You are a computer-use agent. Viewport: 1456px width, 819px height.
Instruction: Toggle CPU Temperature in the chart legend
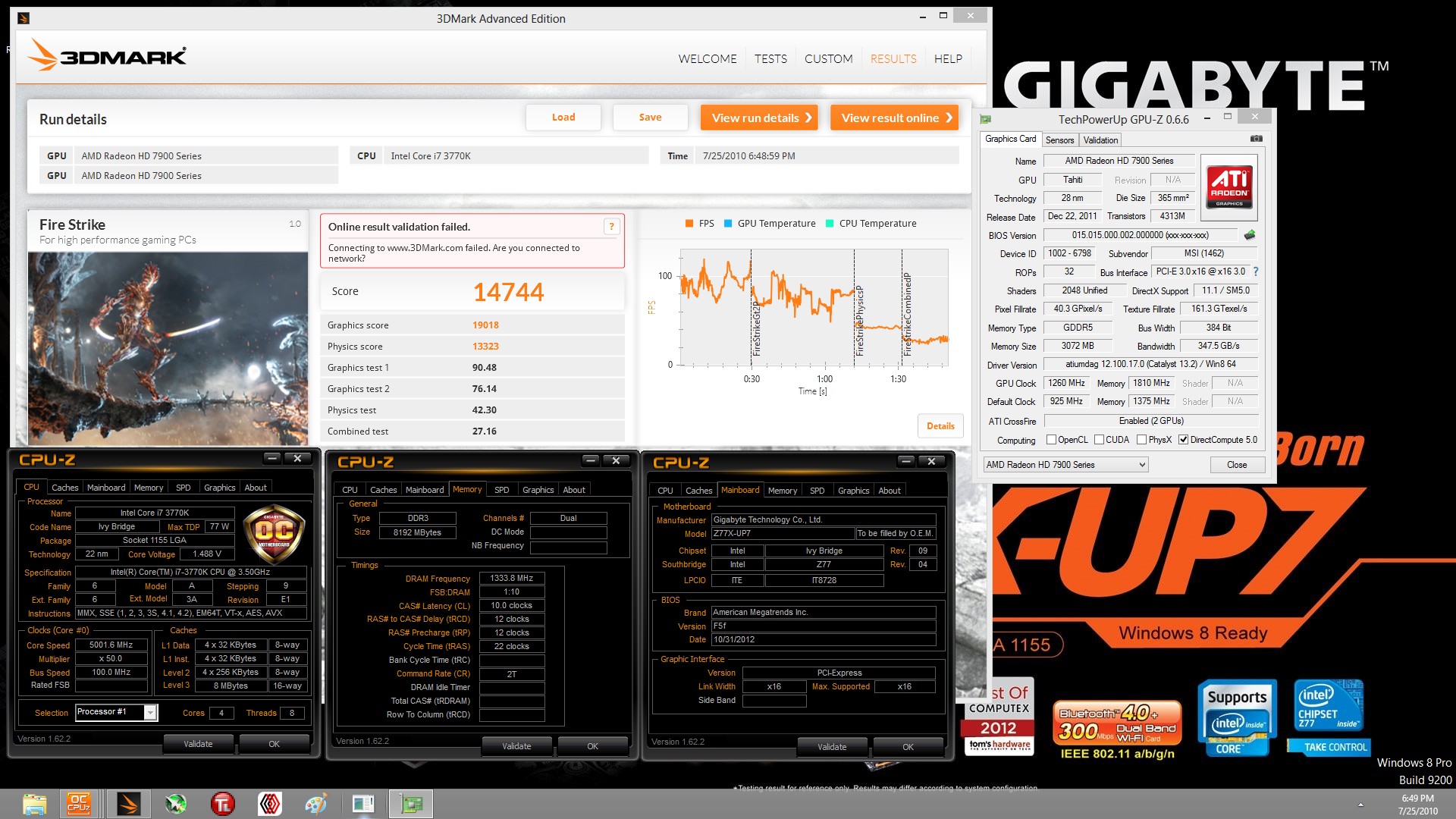(871, 224)
